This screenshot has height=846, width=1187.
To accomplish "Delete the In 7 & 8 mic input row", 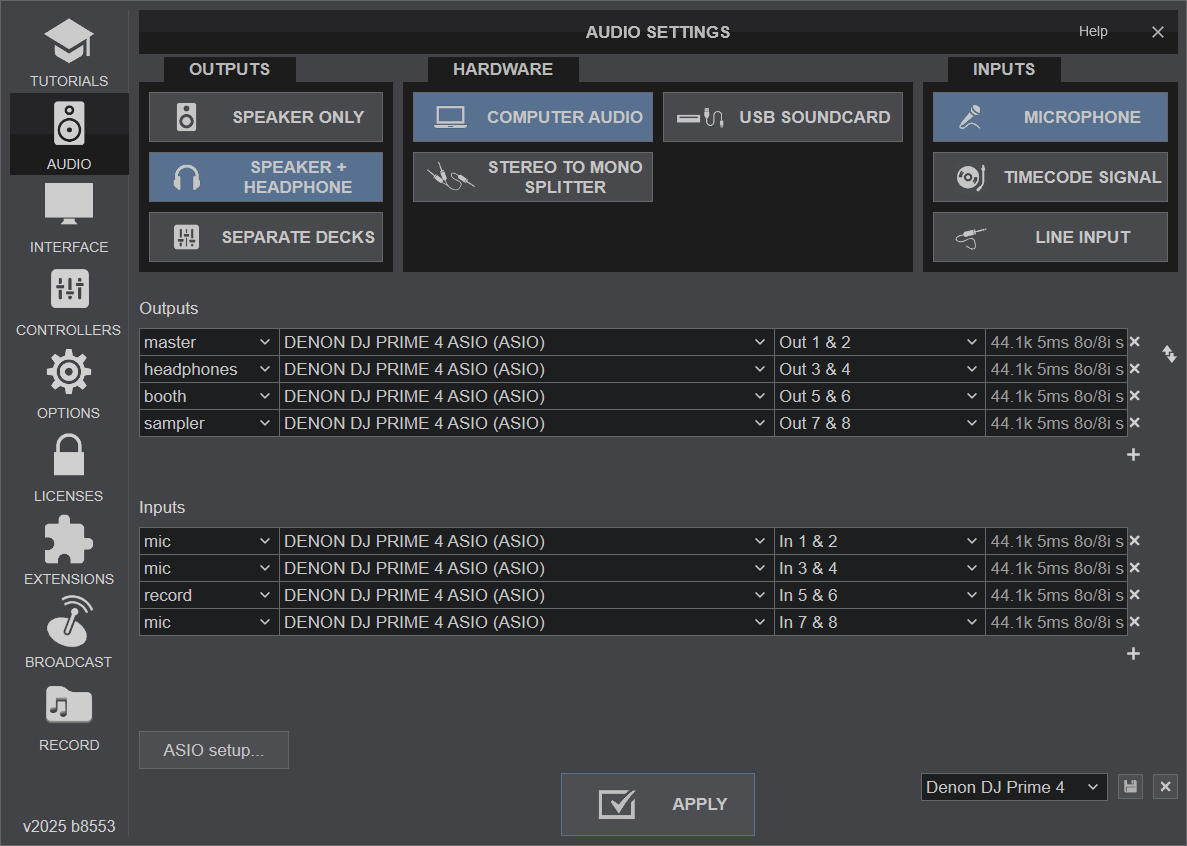I will click(1135, 622).
